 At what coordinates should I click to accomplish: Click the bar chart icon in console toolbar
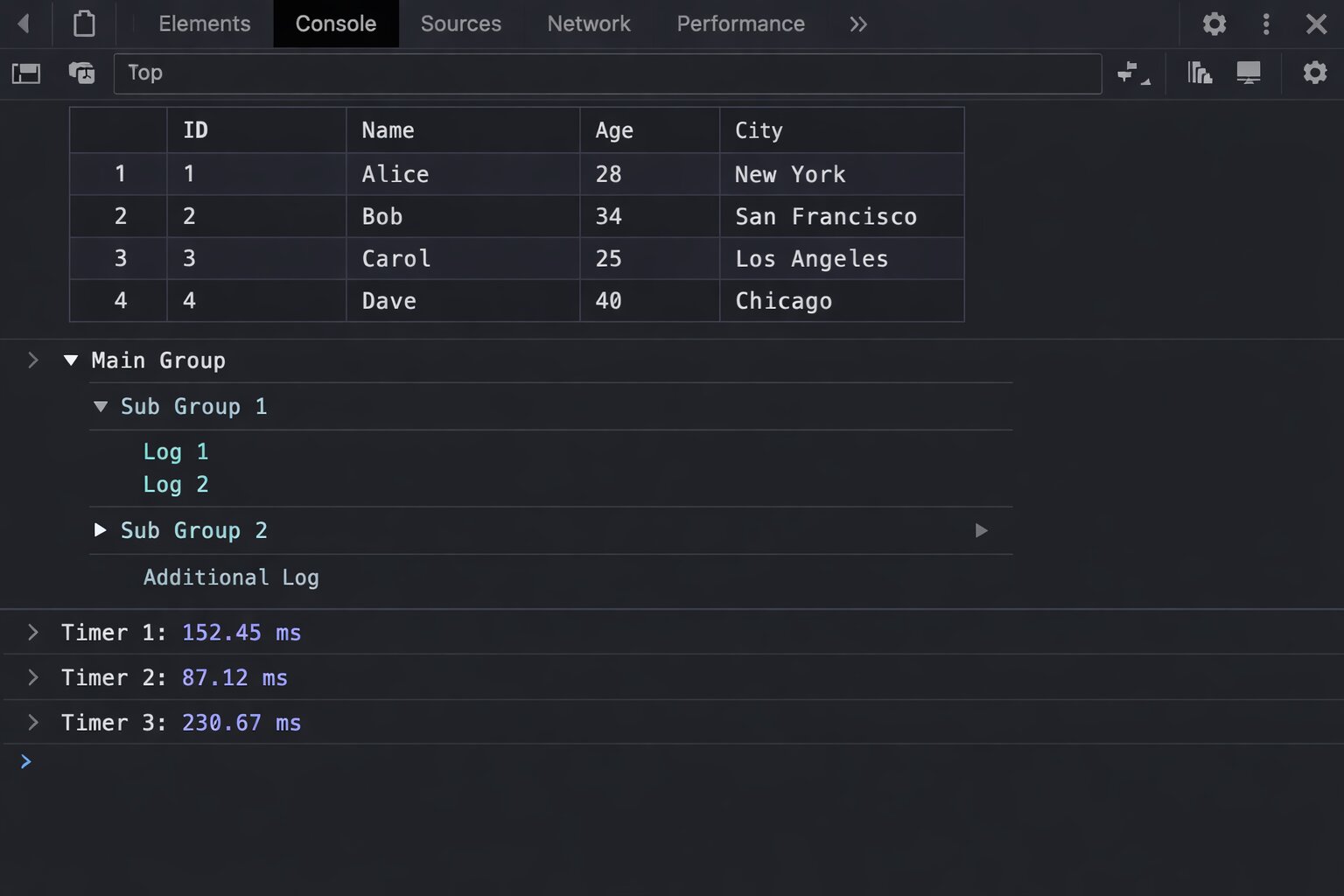click(1200, 73)
